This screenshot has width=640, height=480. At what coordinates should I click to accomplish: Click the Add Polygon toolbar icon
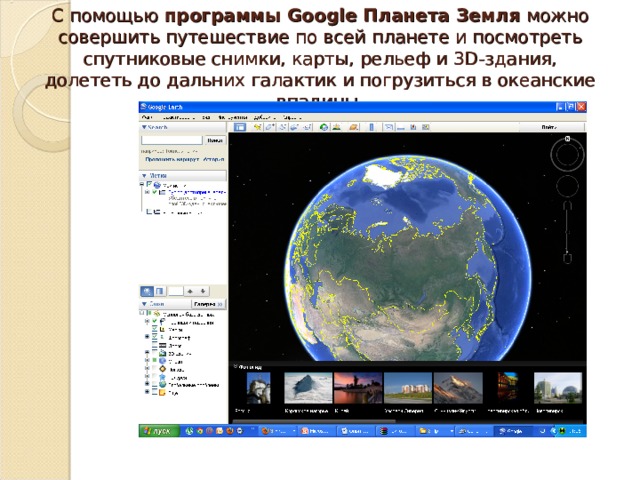pyautogui.click(x=270, y=127)
